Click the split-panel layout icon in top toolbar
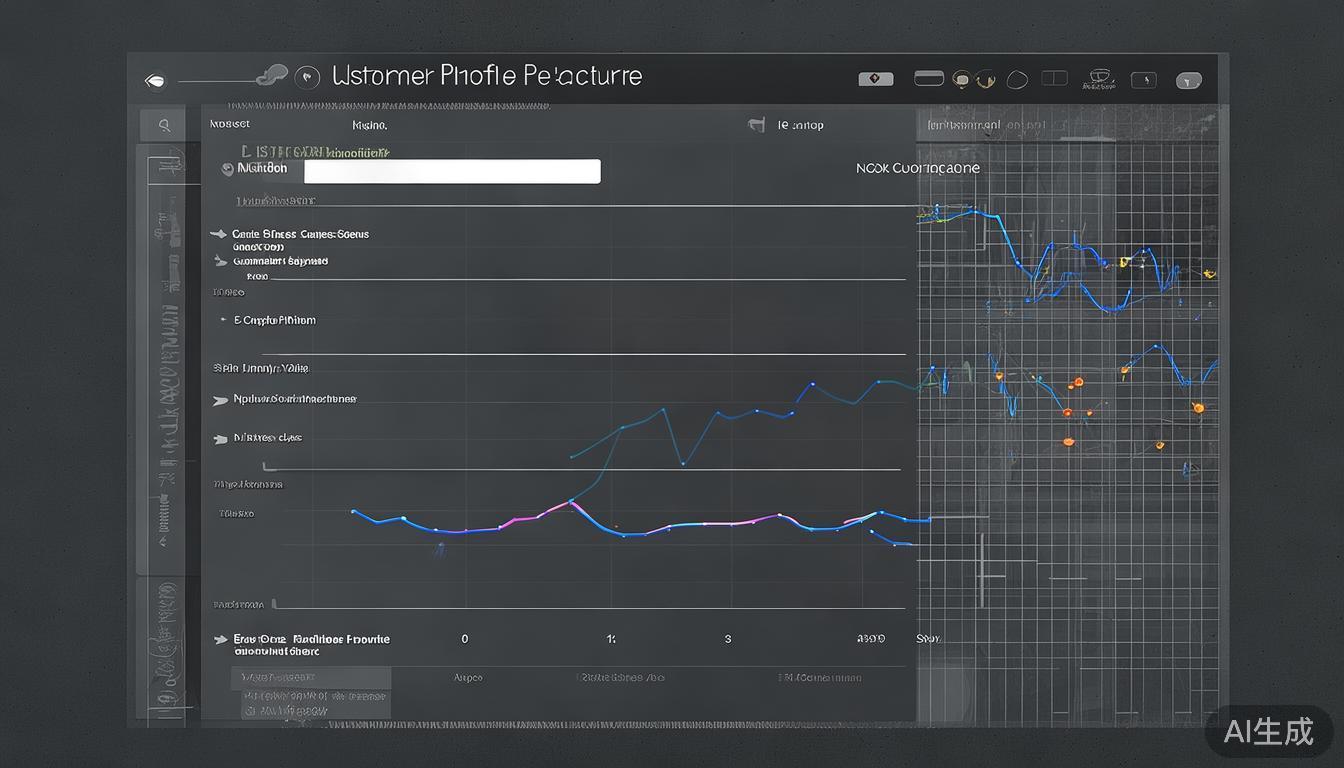Screen dimensions: 1344x768 (x=1054, y=78)
